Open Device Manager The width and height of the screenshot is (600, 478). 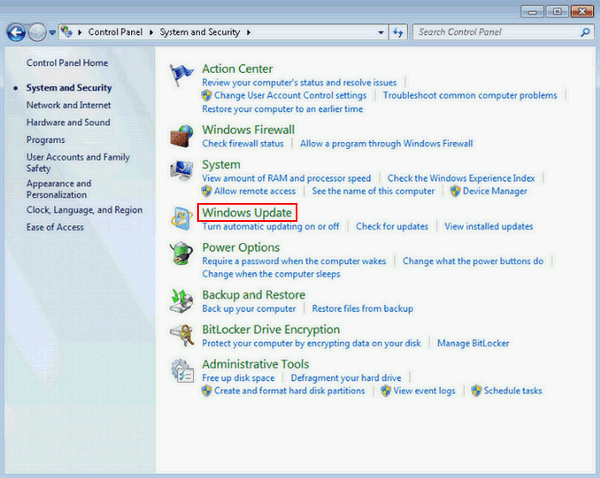(495, 191)
